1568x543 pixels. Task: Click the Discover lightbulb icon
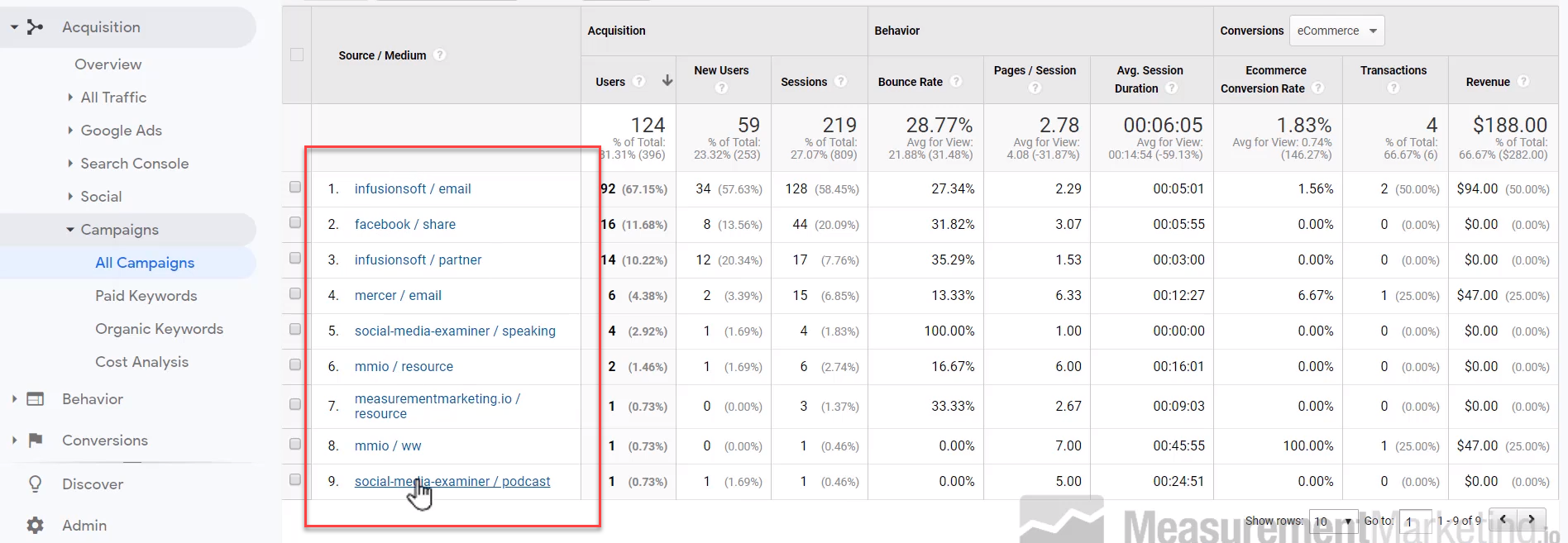pos(36,484)
